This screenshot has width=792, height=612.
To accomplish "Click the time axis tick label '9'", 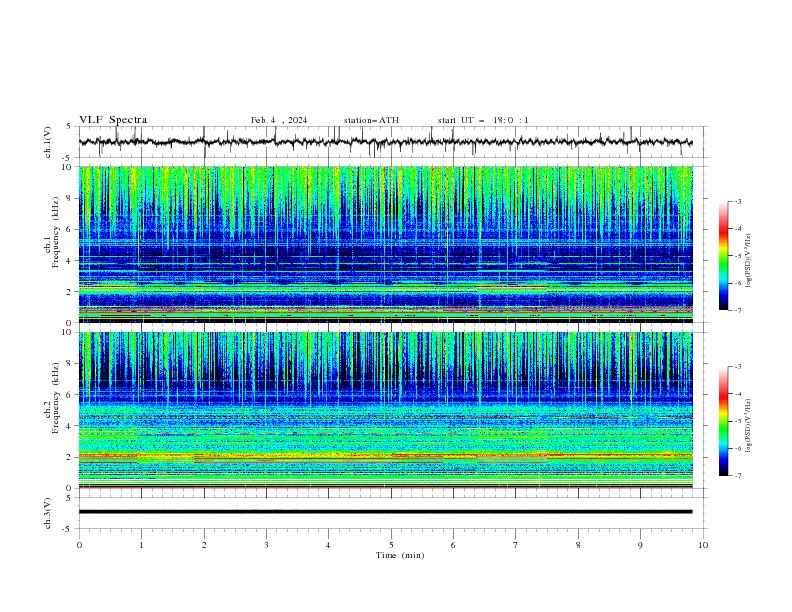I will pyautogui.click(x=640, y=545).
